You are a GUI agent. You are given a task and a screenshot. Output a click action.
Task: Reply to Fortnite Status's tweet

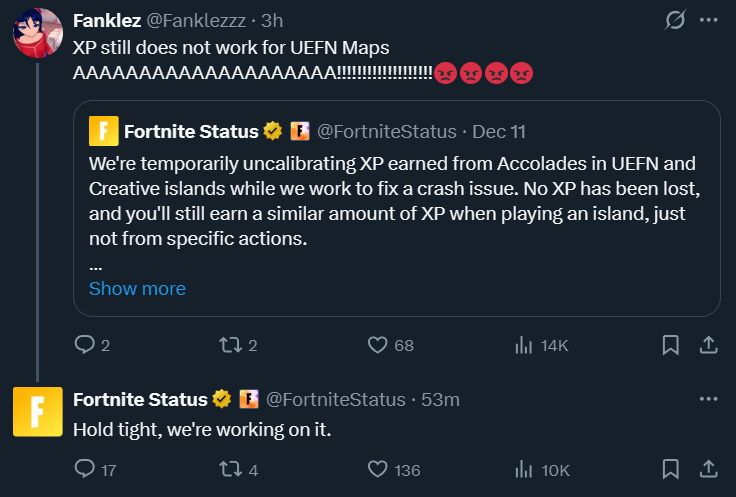[85, 469]
